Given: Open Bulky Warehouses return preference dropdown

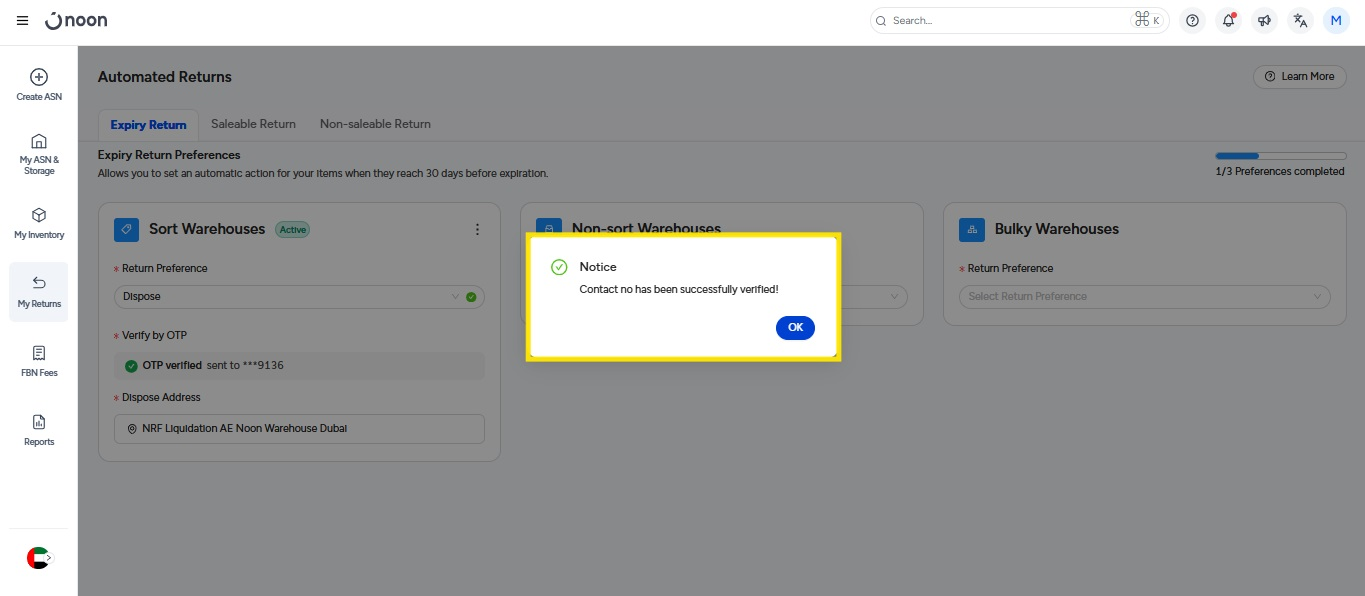Looking at the screenshot, I should [x=1144, y=297].
